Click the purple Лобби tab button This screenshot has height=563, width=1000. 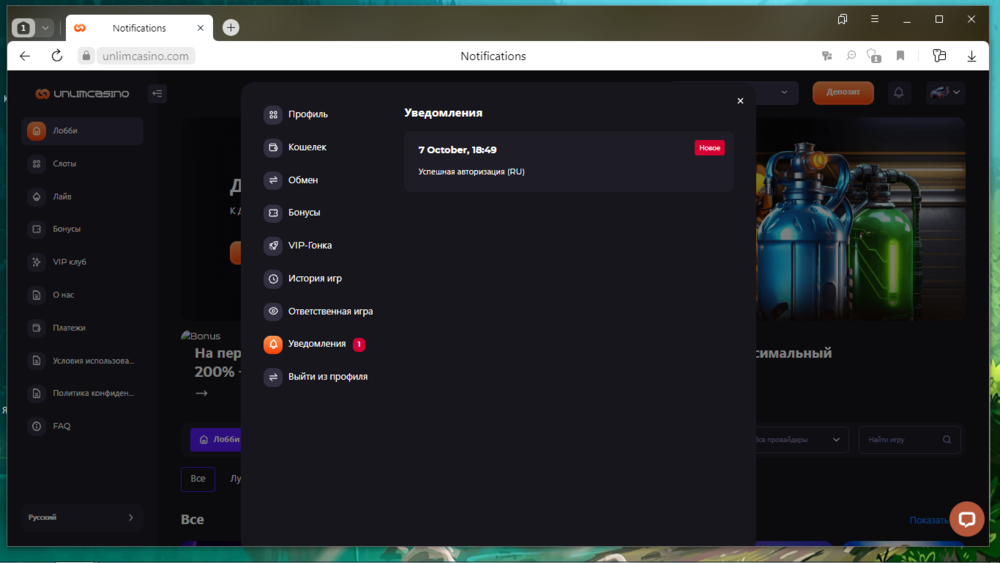click(217, 439)
